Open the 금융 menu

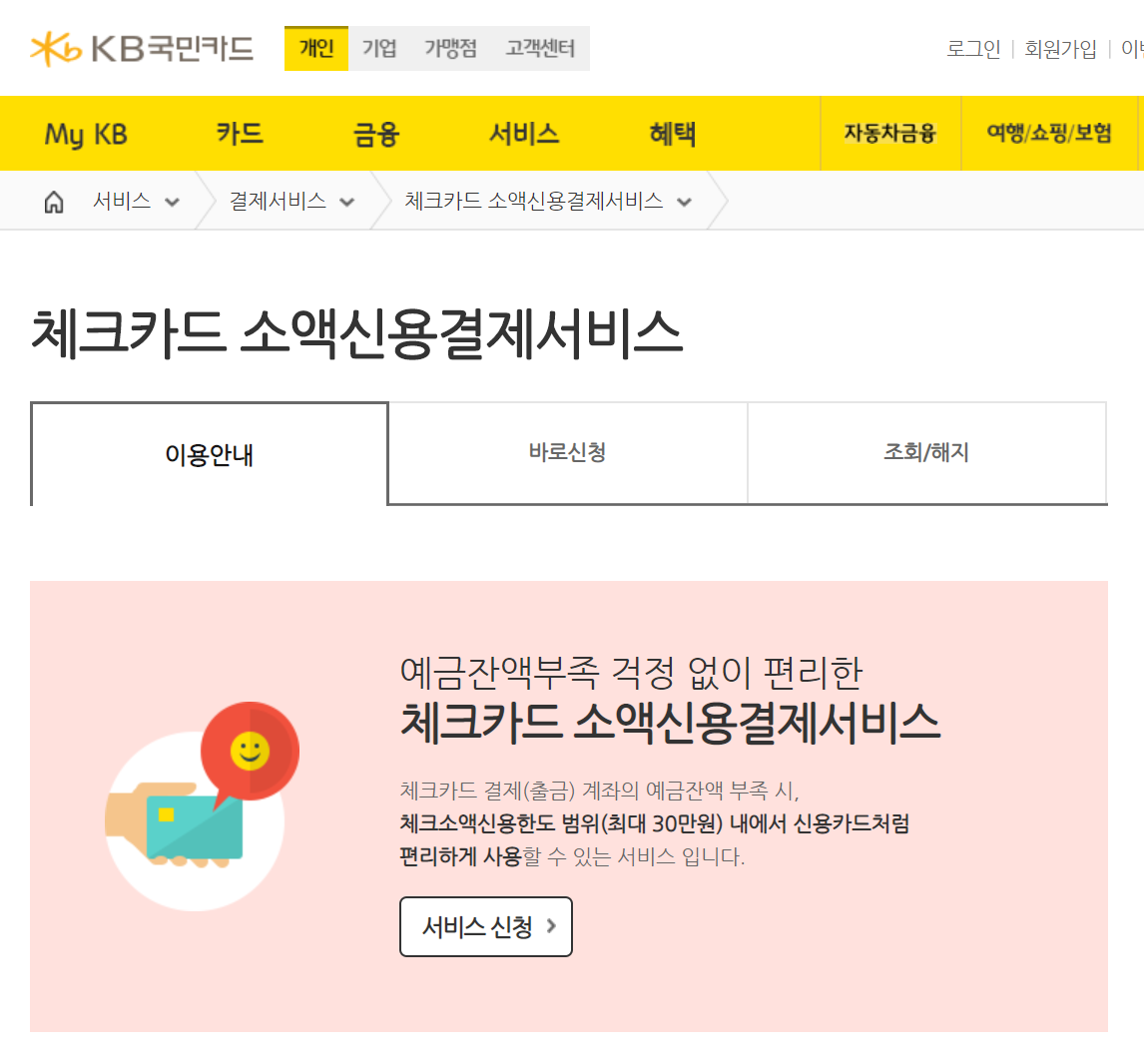tap(376, 134)
